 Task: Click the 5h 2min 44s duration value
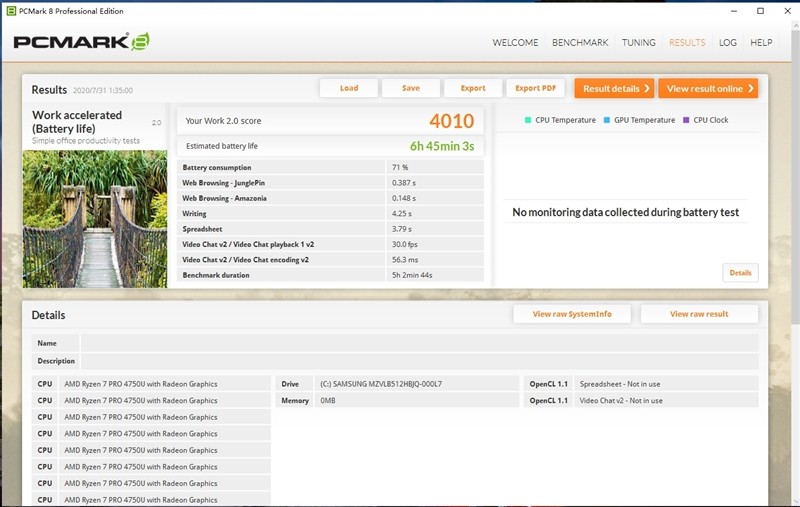pyautogui.click(x=412, y=275)
